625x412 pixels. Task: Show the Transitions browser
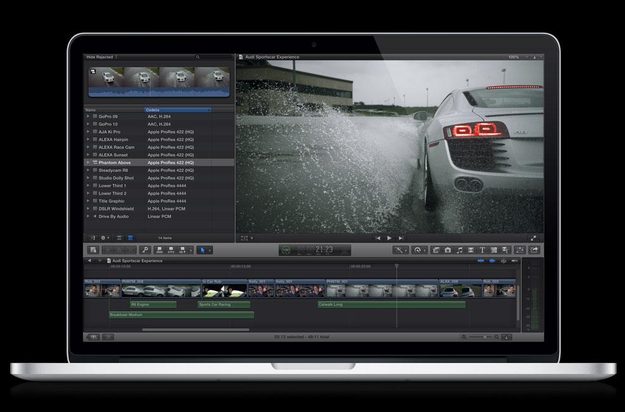coord(471,250)
